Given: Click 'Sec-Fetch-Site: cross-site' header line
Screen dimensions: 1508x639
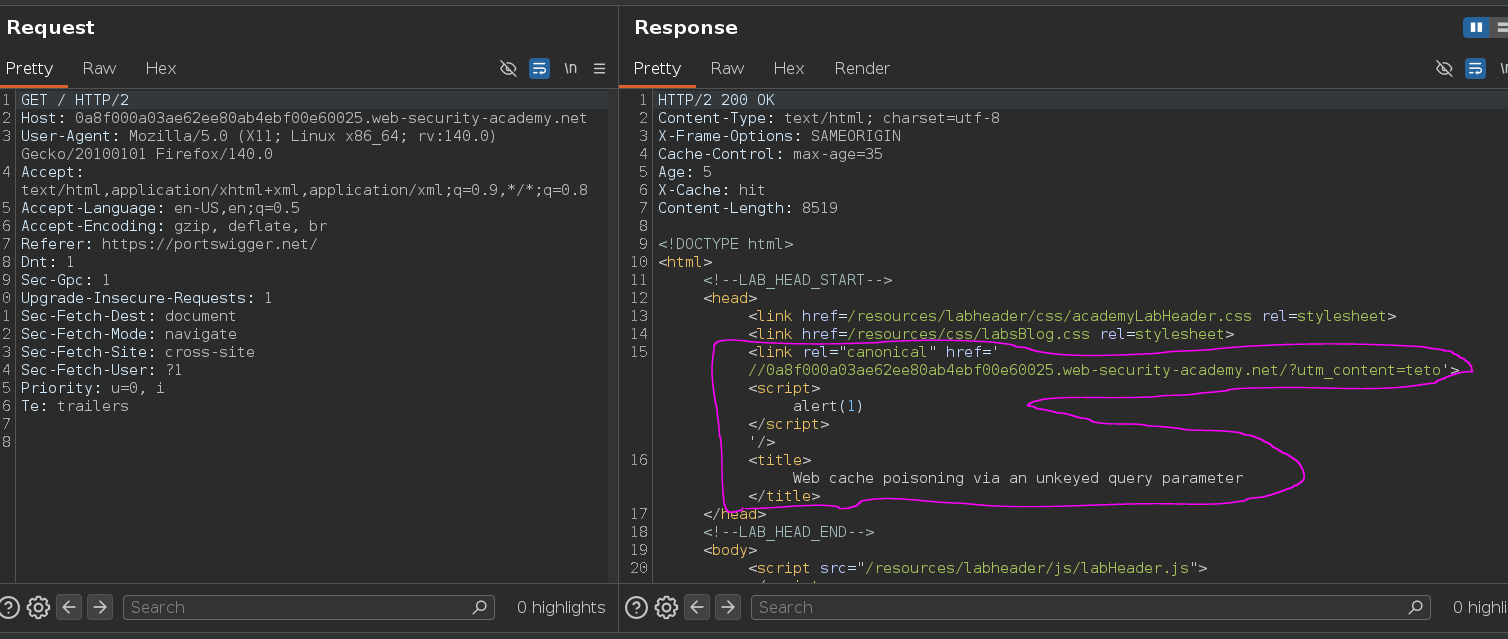Looking at the screenshot, I should point(138,352).
